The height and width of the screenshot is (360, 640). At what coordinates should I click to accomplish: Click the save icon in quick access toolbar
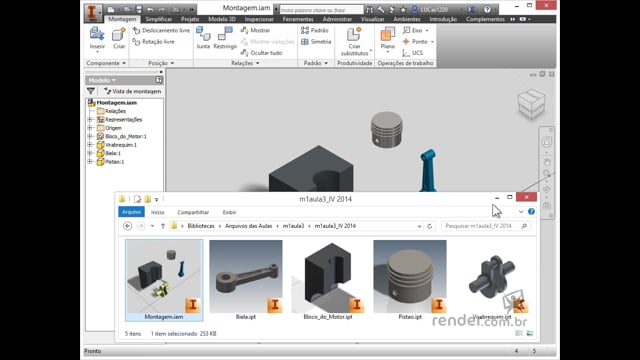coord(139,9)
